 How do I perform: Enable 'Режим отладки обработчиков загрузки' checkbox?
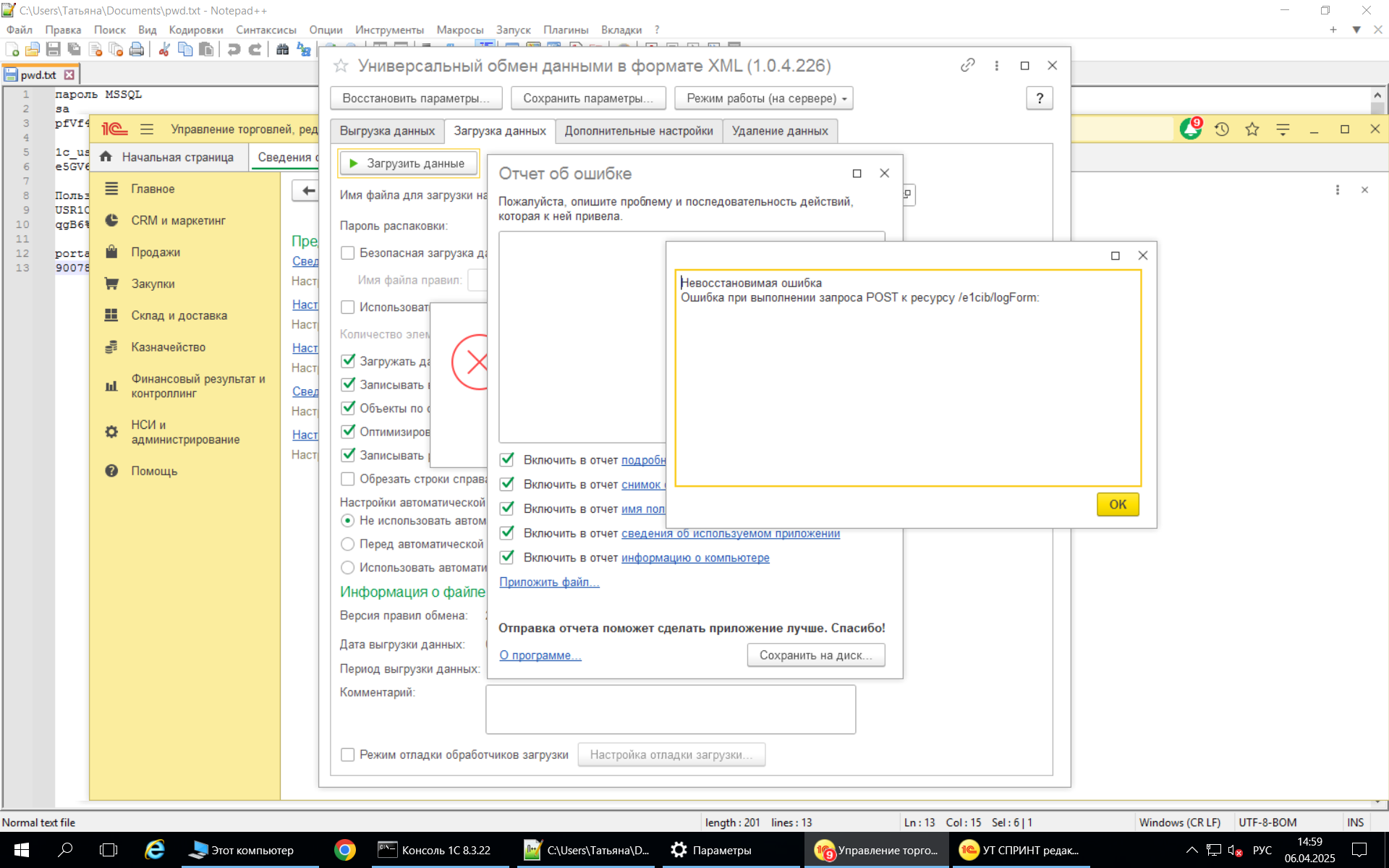click(x=348, y=754)
